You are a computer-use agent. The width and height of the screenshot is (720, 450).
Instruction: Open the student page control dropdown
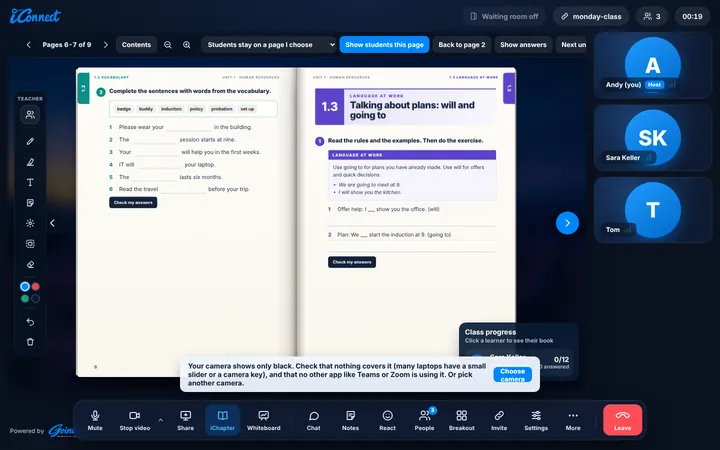[x=269, y=45]
